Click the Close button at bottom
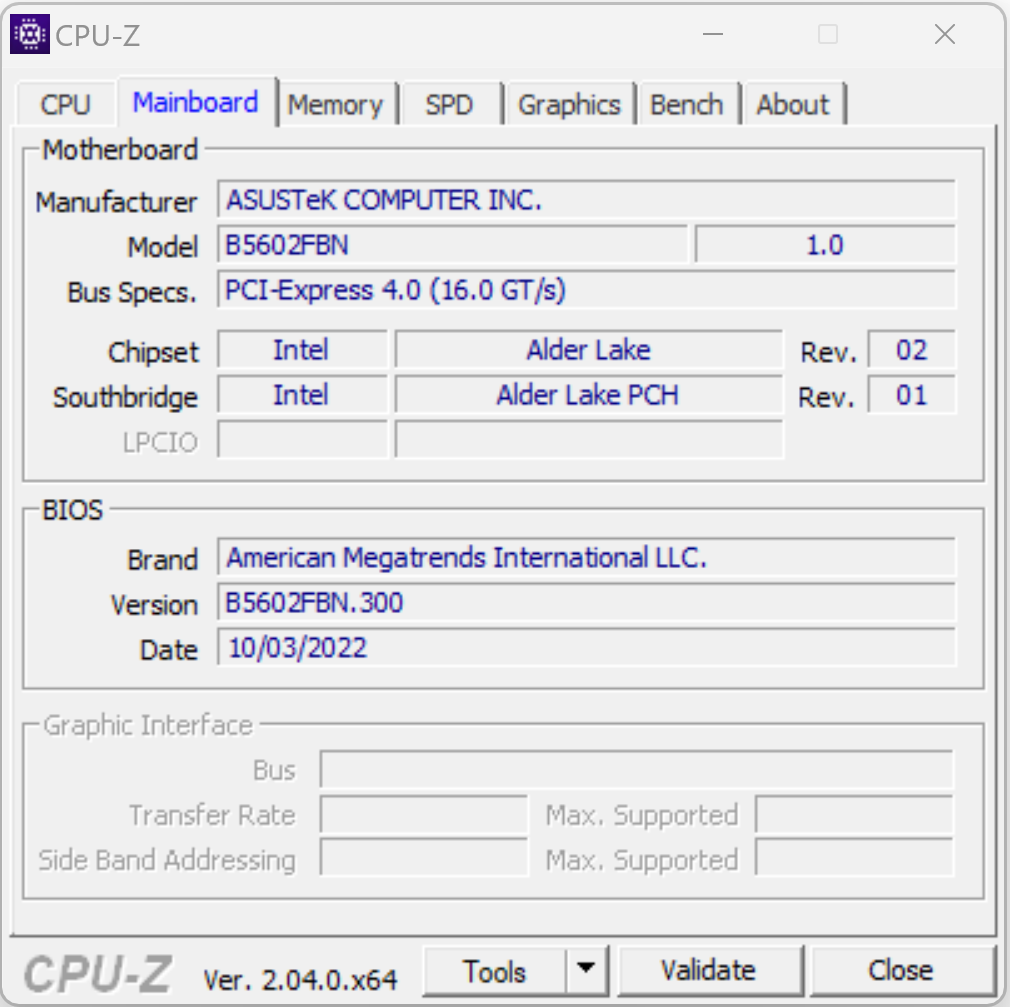The height and width of the screenshot is (1007, 1010). 902,970
